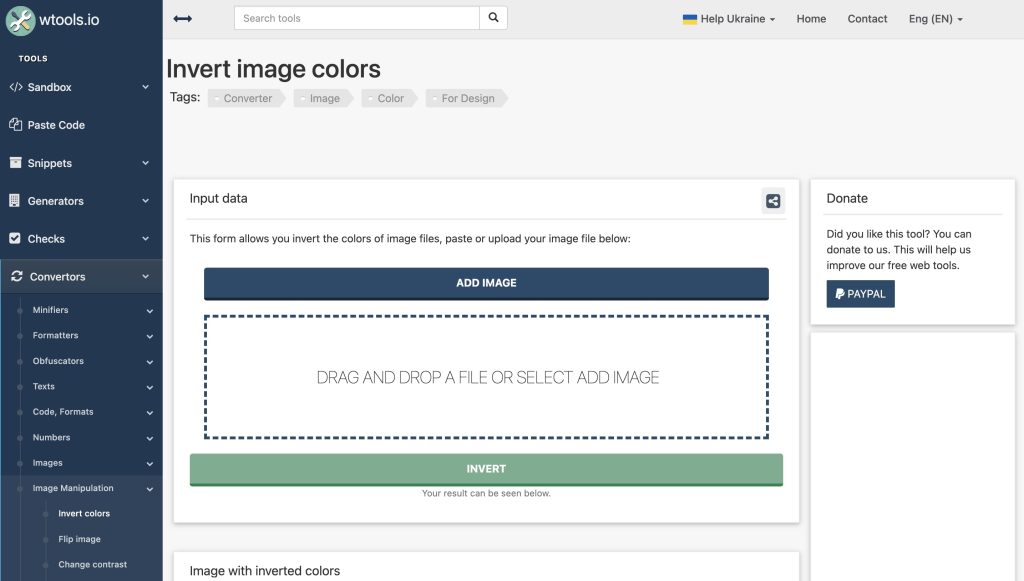Click the Search tools input field

pos(357,18)
